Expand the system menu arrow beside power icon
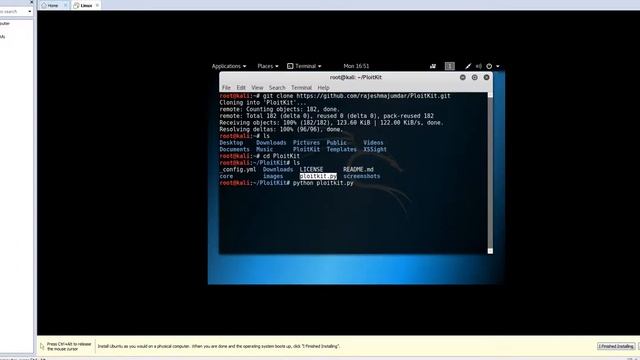Viewport: 640px width, 360px height. (498, 67)
